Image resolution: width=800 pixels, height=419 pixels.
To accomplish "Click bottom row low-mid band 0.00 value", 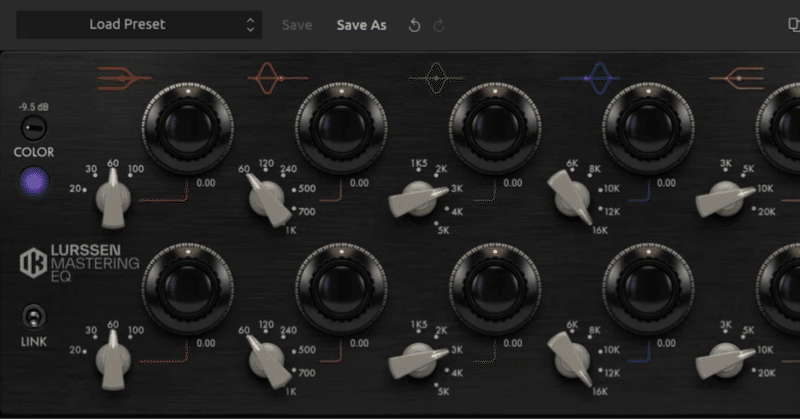I will click(x=359, y=343).
